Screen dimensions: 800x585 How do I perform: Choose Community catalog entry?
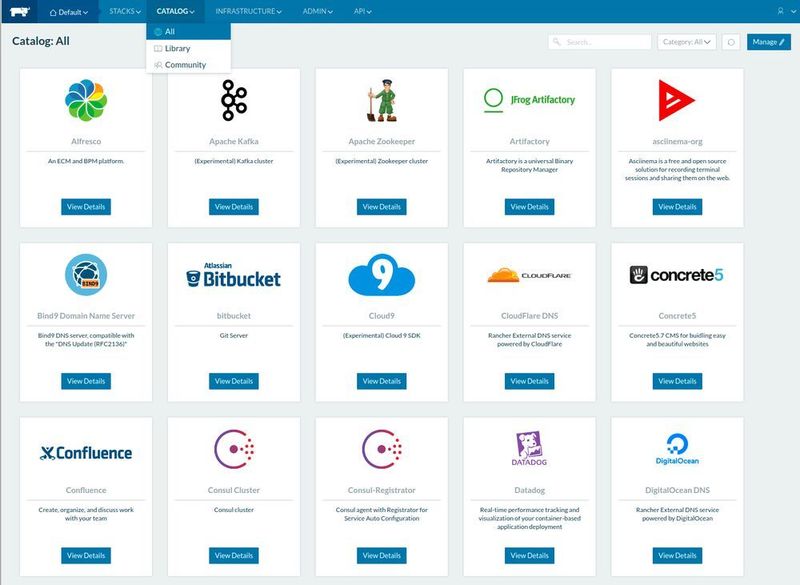(x=188, y=65)
